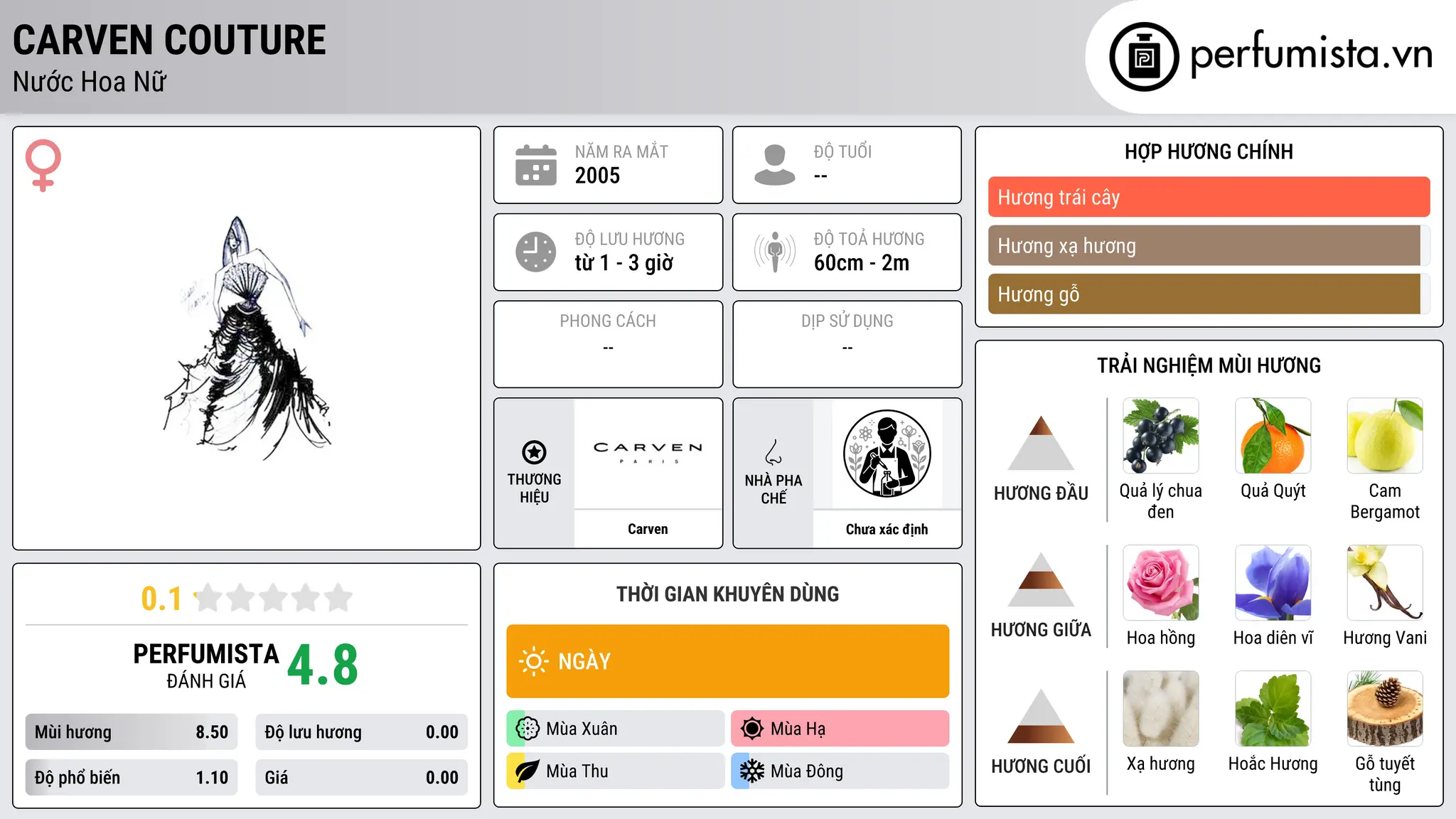Click the green 4.8 Perfumista rating
The image size is (1456, 819).
(323, 665)
